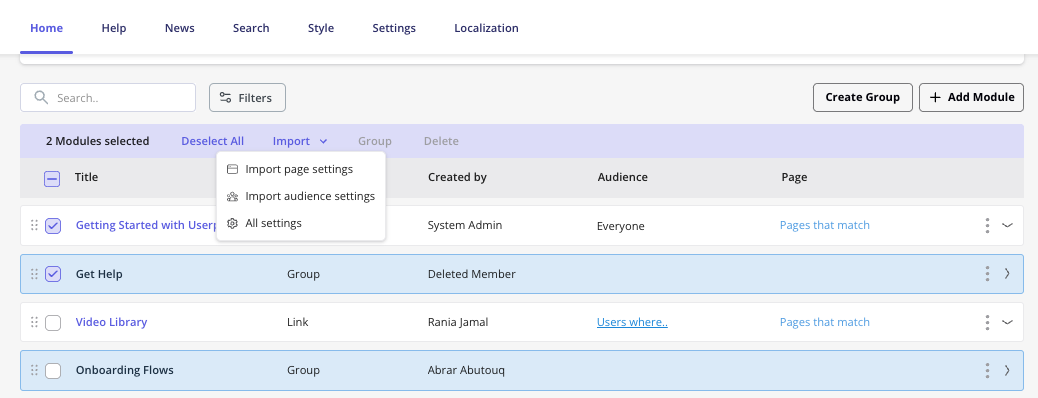
Task: Click the Rania Jamal cell
Action: [x=458, y=322]
